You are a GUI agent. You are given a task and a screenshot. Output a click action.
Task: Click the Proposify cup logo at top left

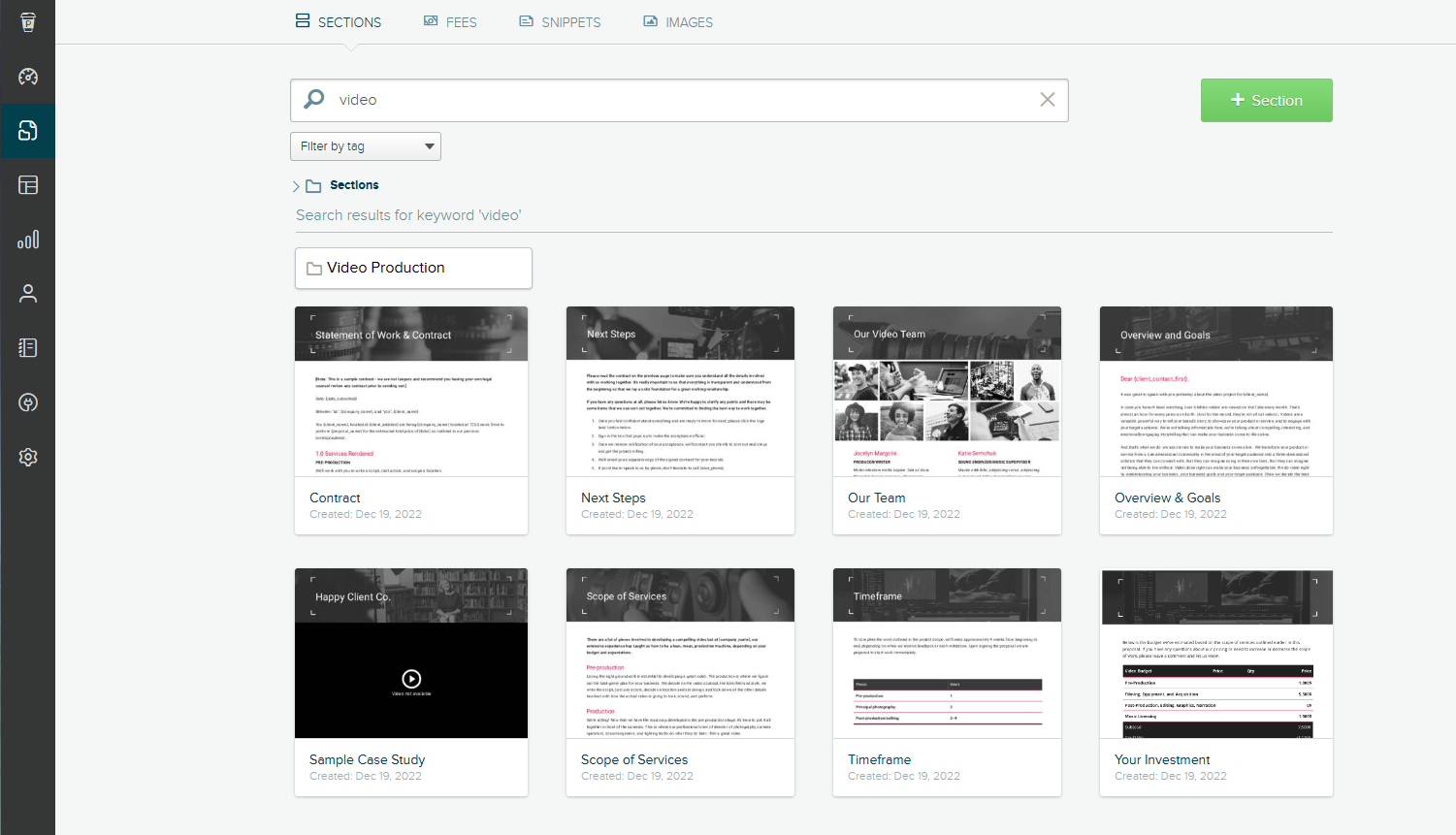click(27, 21)
